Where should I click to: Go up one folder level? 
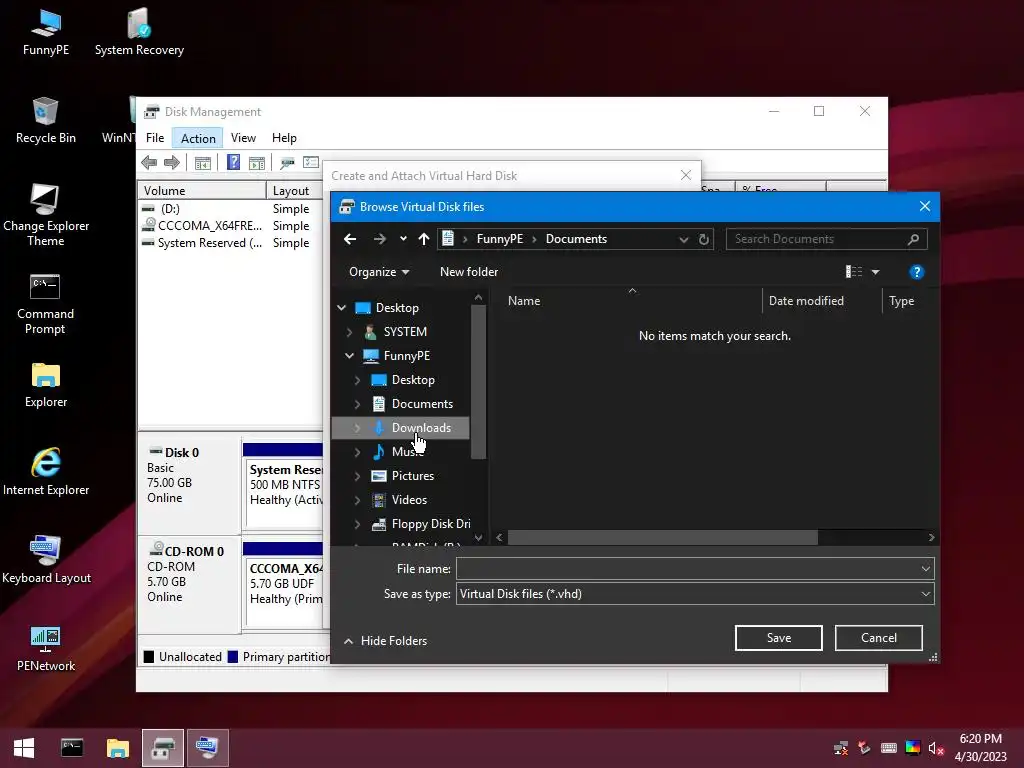coord(424,239)
